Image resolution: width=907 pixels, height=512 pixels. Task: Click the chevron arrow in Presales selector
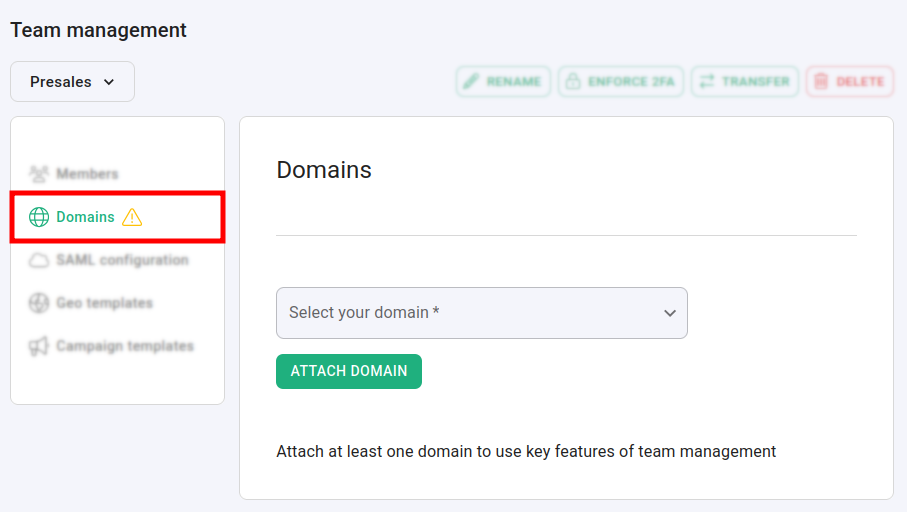coord(109,82)
